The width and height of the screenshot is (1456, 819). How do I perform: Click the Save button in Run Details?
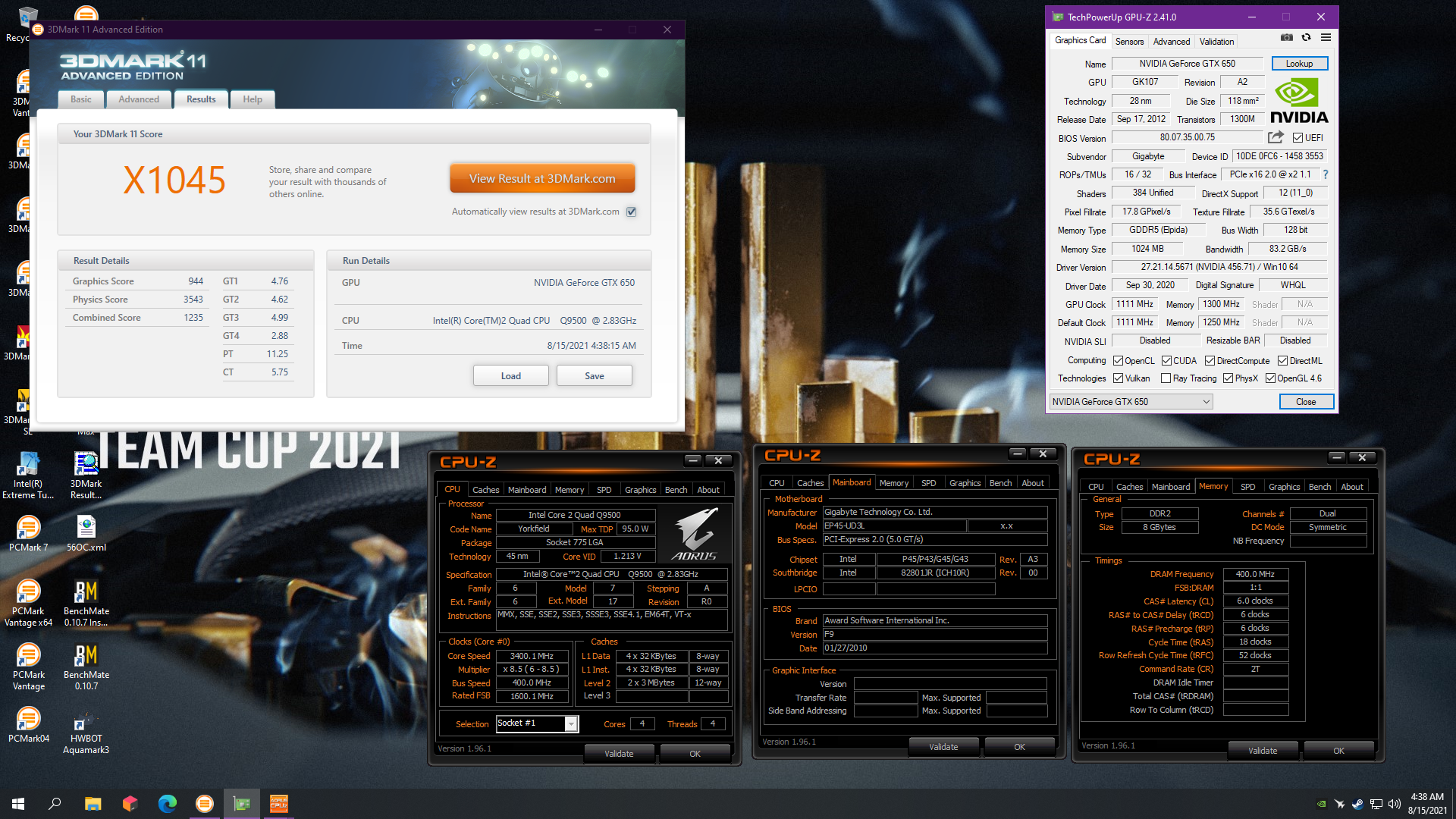tap(594, 376)
